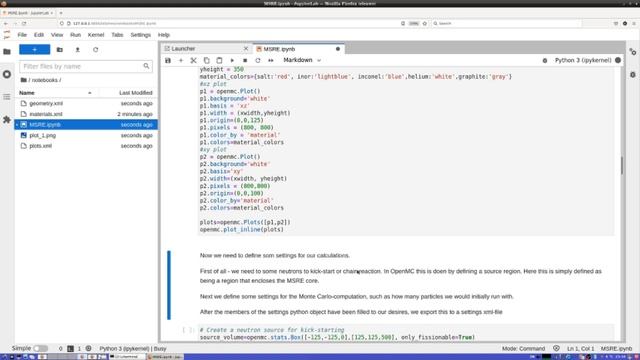Click the Mode: Command status indicator

(x=523, y=349)
